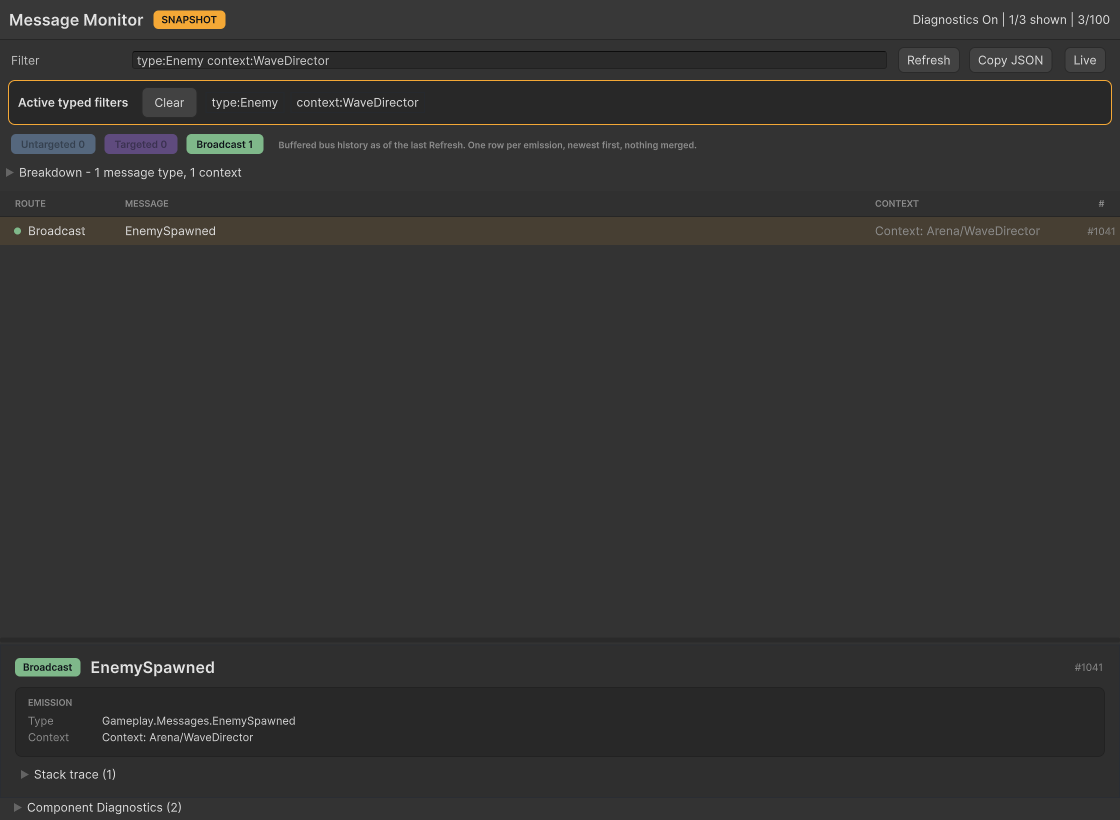1120x820 pixels.
Task: Click the MESSAGE column header
Action: 146,204
